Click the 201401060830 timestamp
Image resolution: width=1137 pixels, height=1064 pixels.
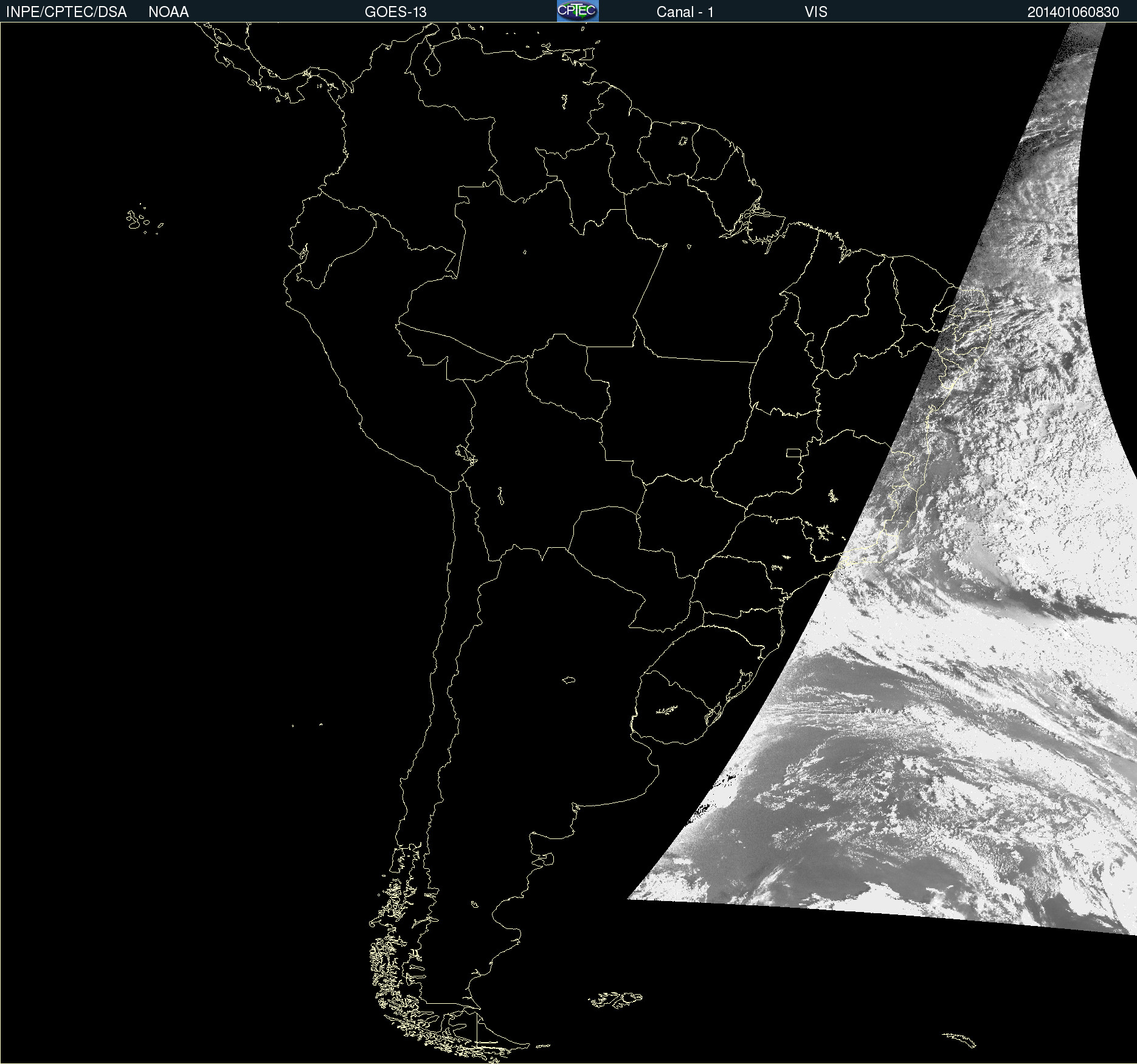[1073, 12]
